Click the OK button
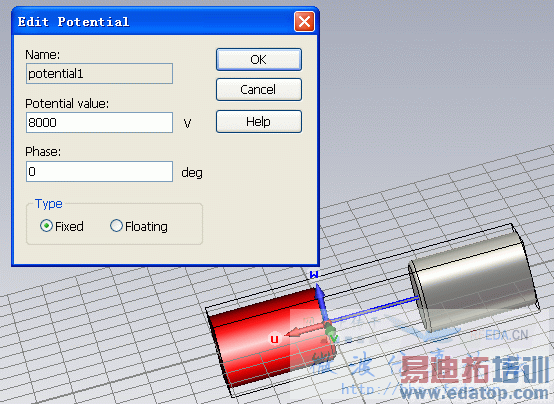Viewport: 554px width, 404px height. [259, 59]
